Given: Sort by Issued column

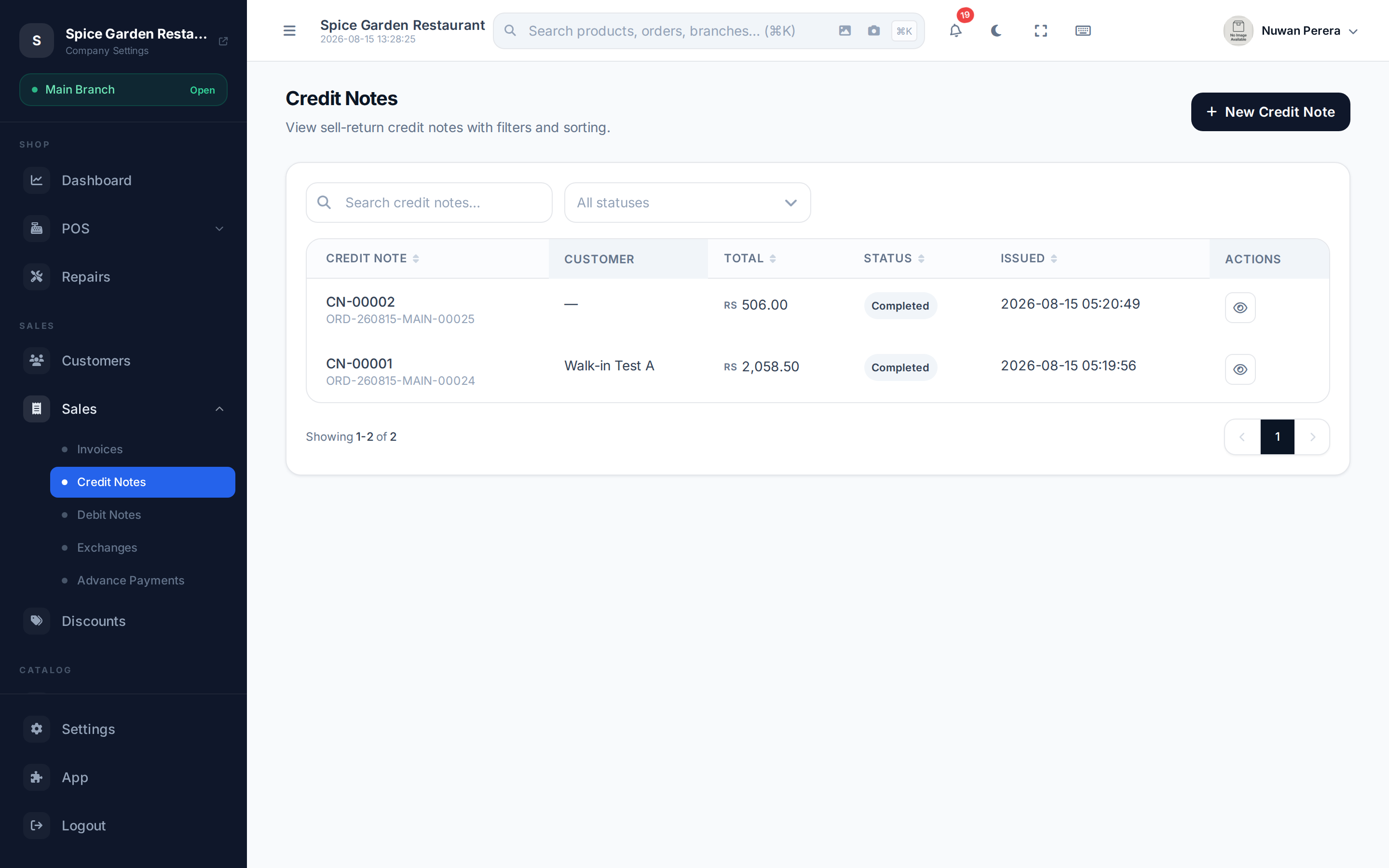Looking at the screenshot, I should [1029, 258].
